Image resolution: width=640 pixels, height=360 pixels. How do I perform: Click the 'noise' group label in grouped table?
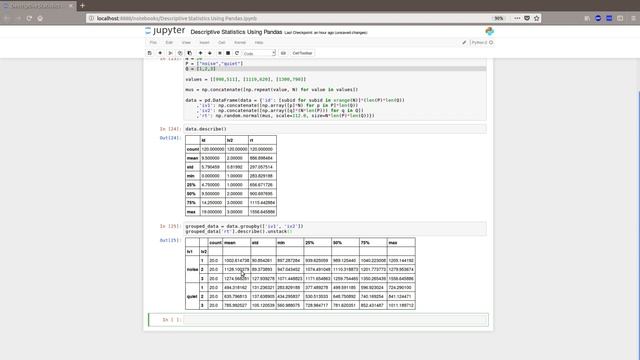192,269
